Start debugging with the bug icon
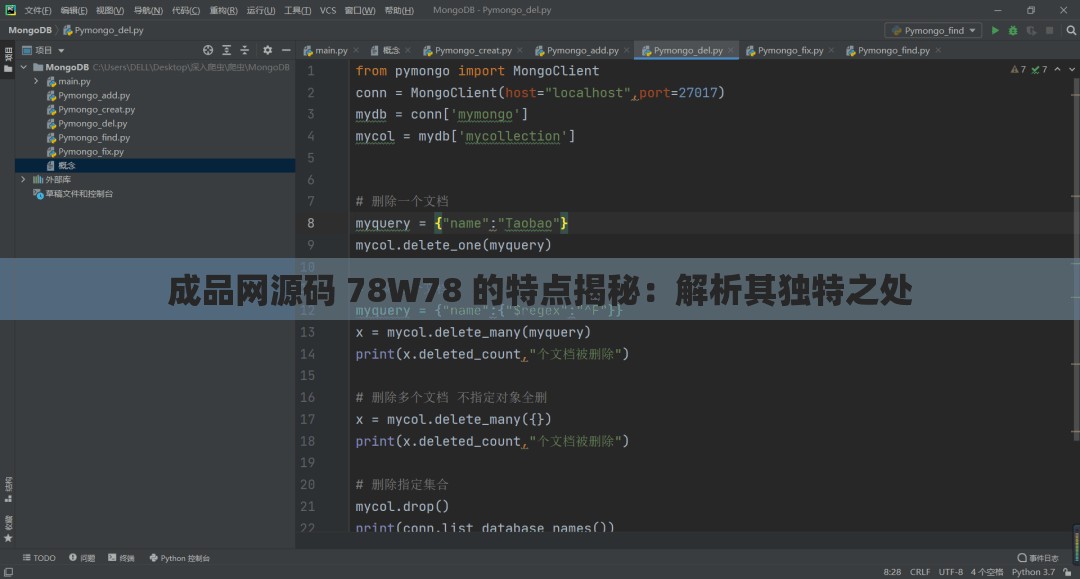The height and width of the screenshot is (579, 1080). [1013, 30]
